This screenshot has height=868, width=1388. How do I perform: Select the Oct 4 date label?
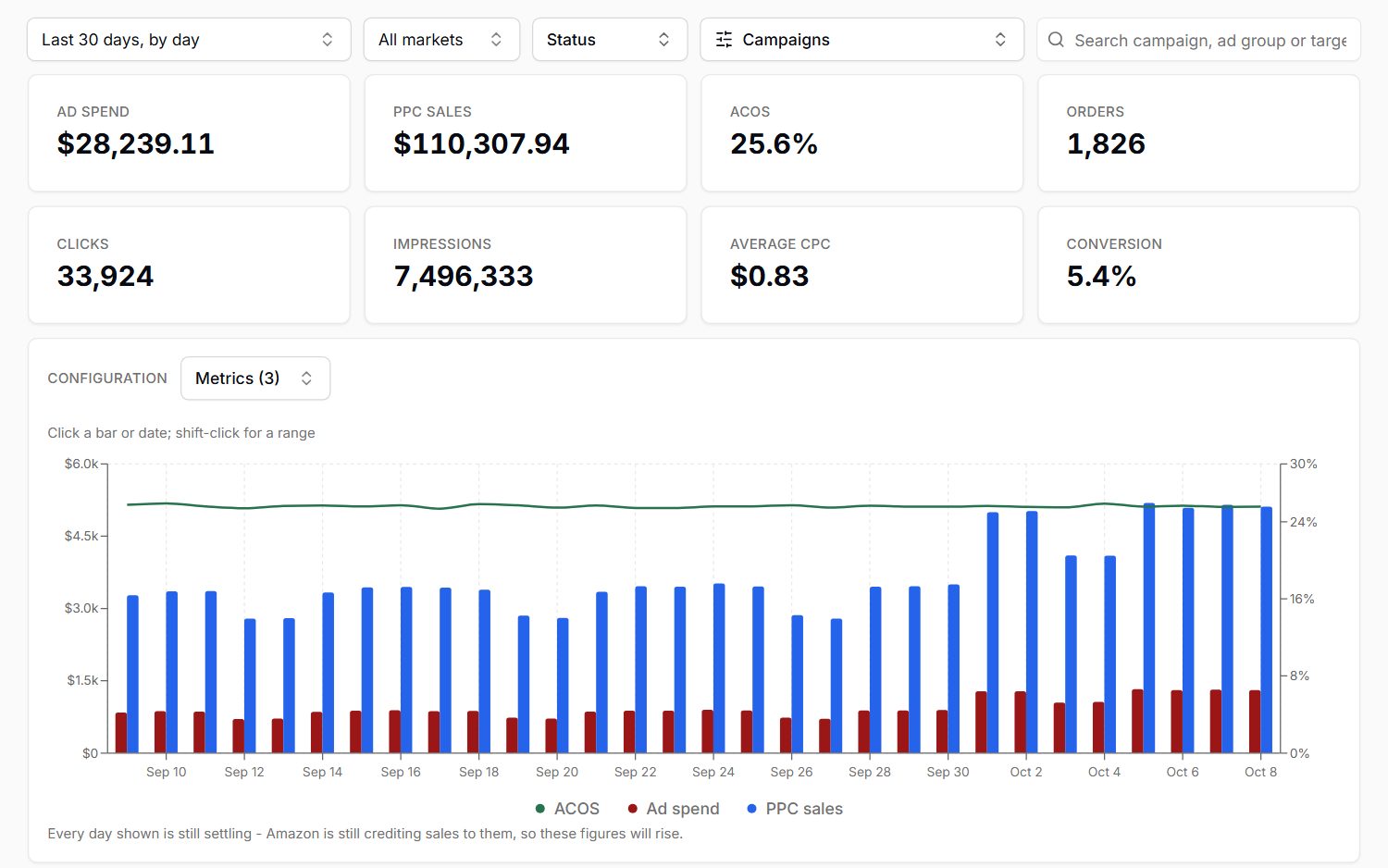point(1105,772)
